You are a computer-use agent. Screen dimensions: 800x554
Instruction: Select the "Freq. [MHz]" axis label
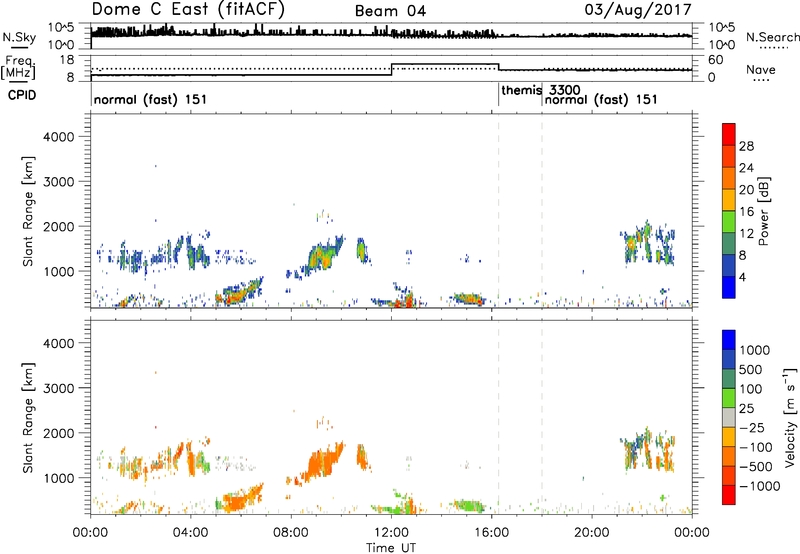[x=18, y=68]
